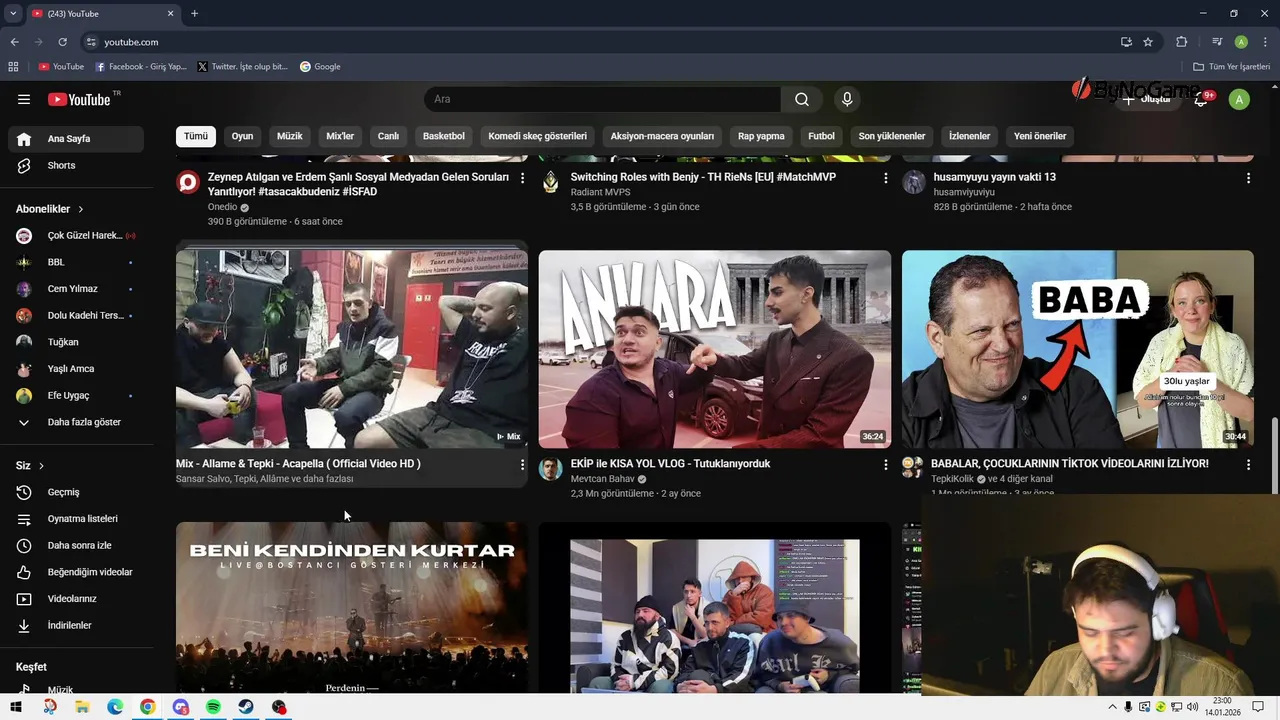Select the Aksiyon-macera oyunları chip

click(x=663, y=136)
